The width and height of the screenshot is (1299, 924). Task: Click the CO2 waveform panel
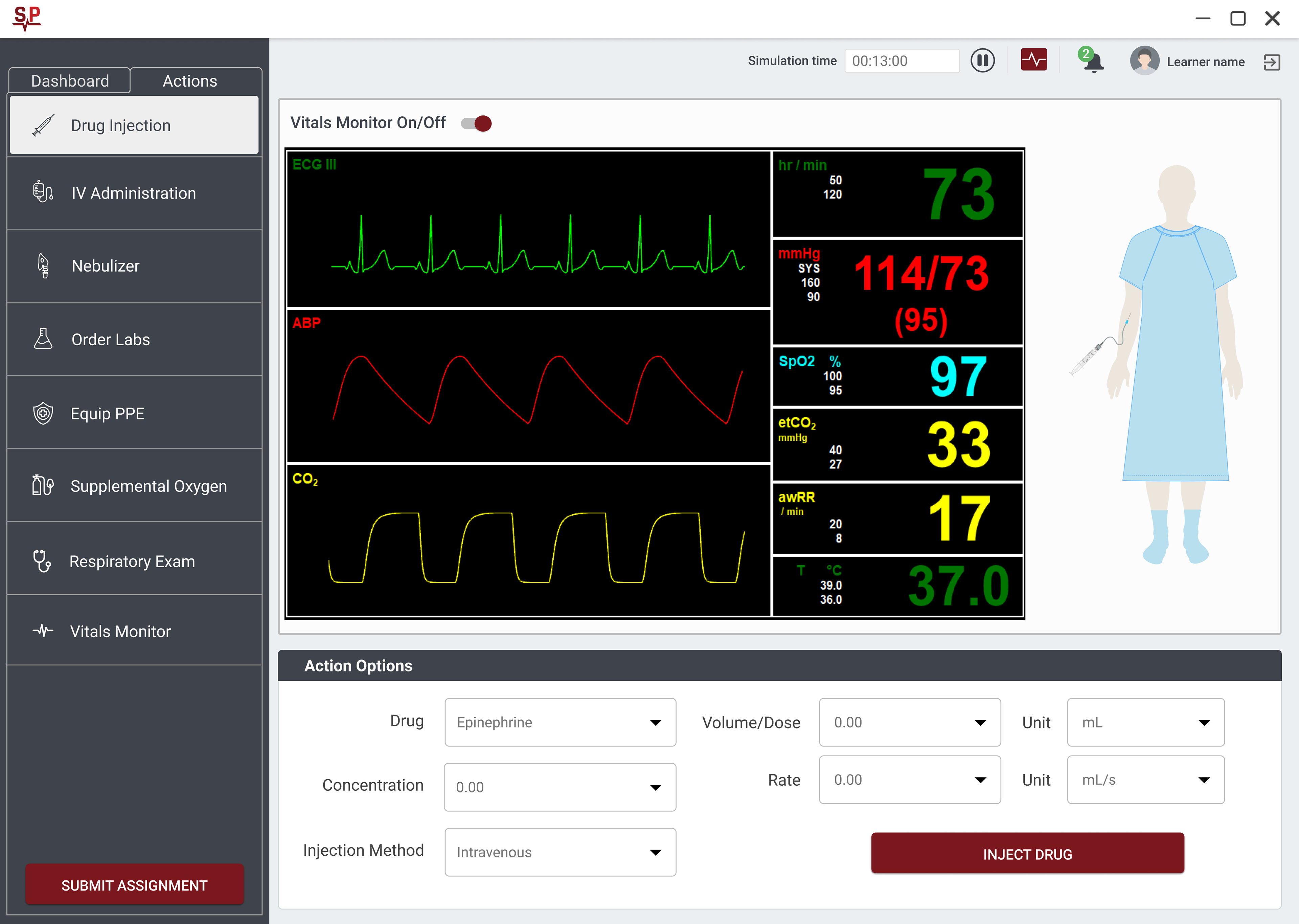[529, 540]
